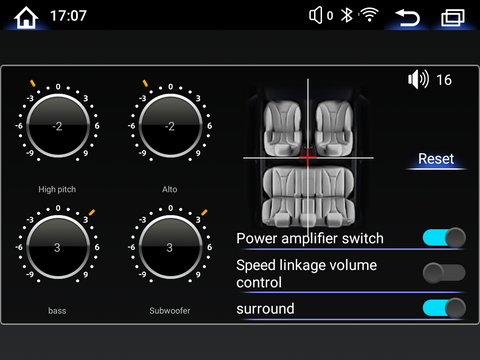480x360 pixels.
Task: Set sound focus to front right seat
Action: click(334, 128)
